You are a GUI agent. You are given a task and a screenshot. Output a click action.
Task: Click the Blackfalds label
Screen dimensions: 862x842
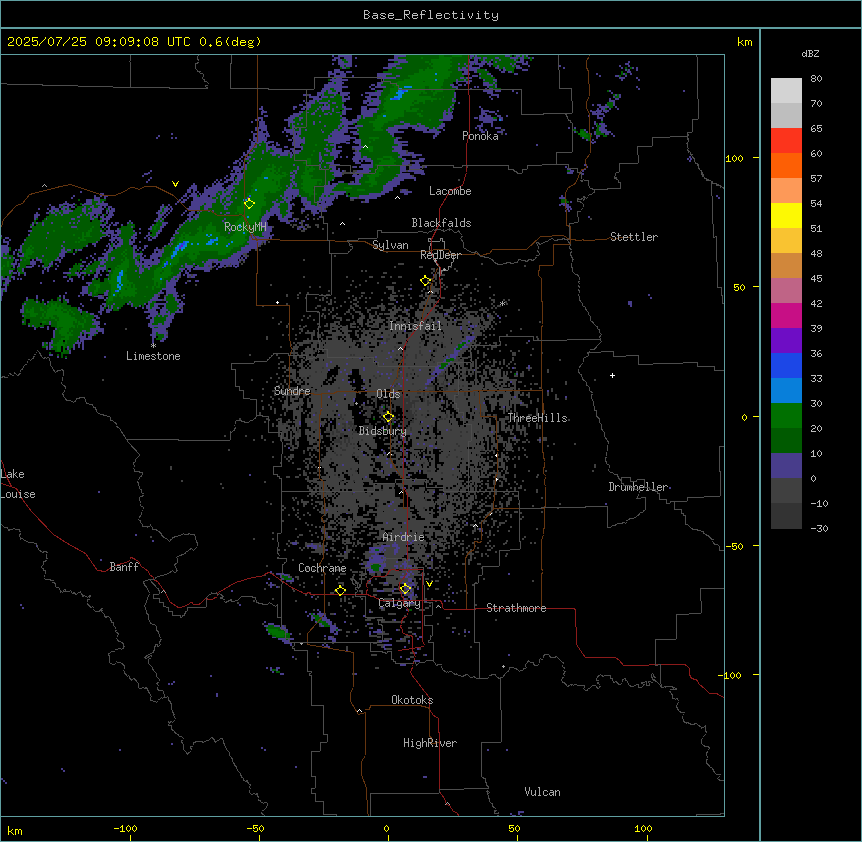pyautogui.click(x=441, y=223)
